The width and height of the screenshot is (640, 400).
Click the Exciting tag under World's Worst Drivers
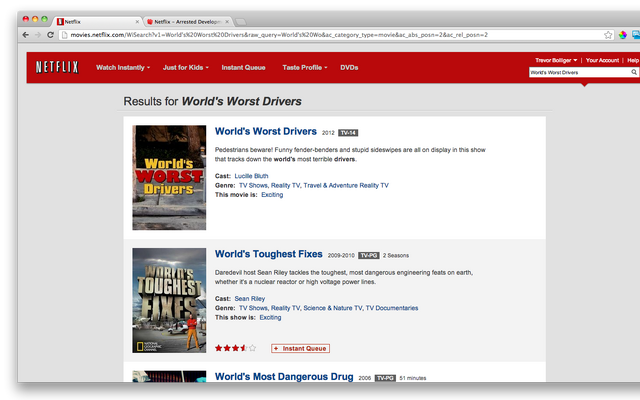point(272,195)
